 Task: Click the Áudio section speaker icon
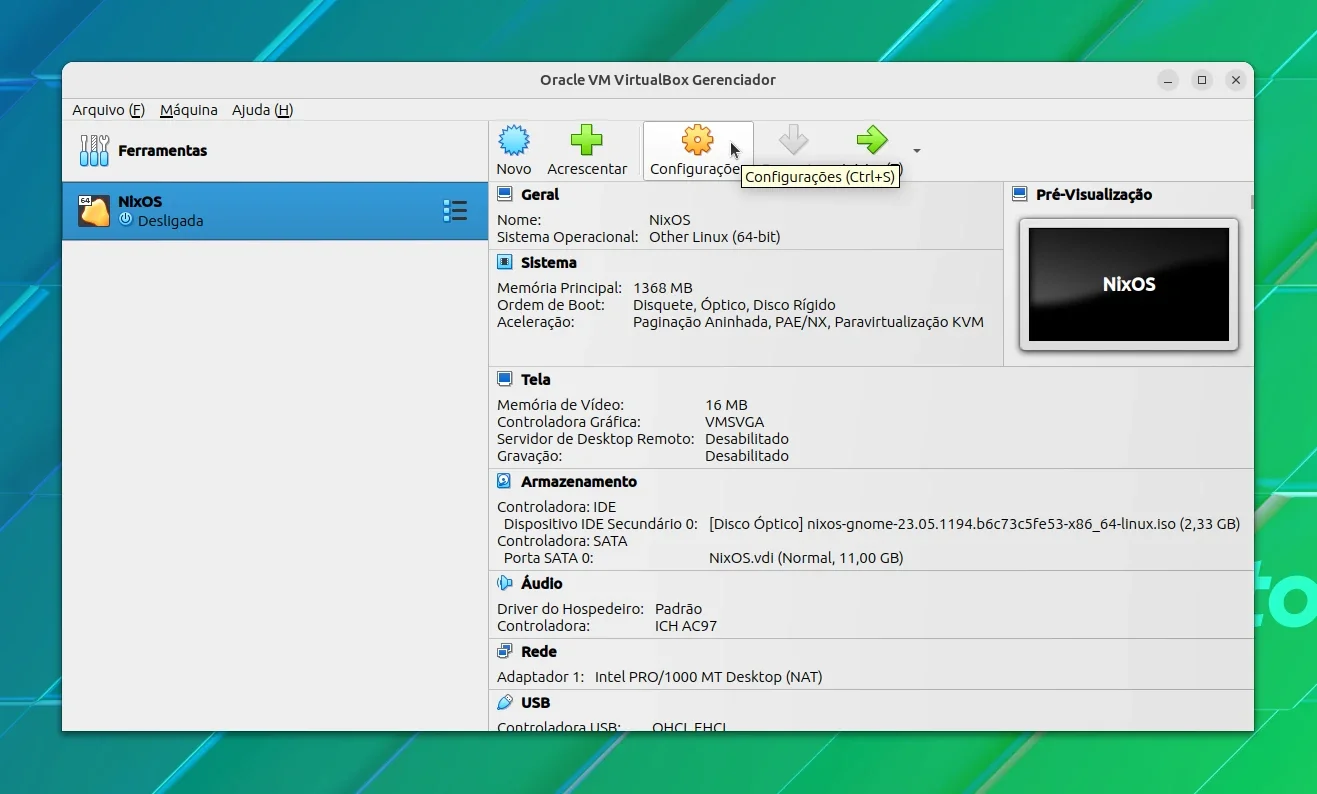(505, 583)
